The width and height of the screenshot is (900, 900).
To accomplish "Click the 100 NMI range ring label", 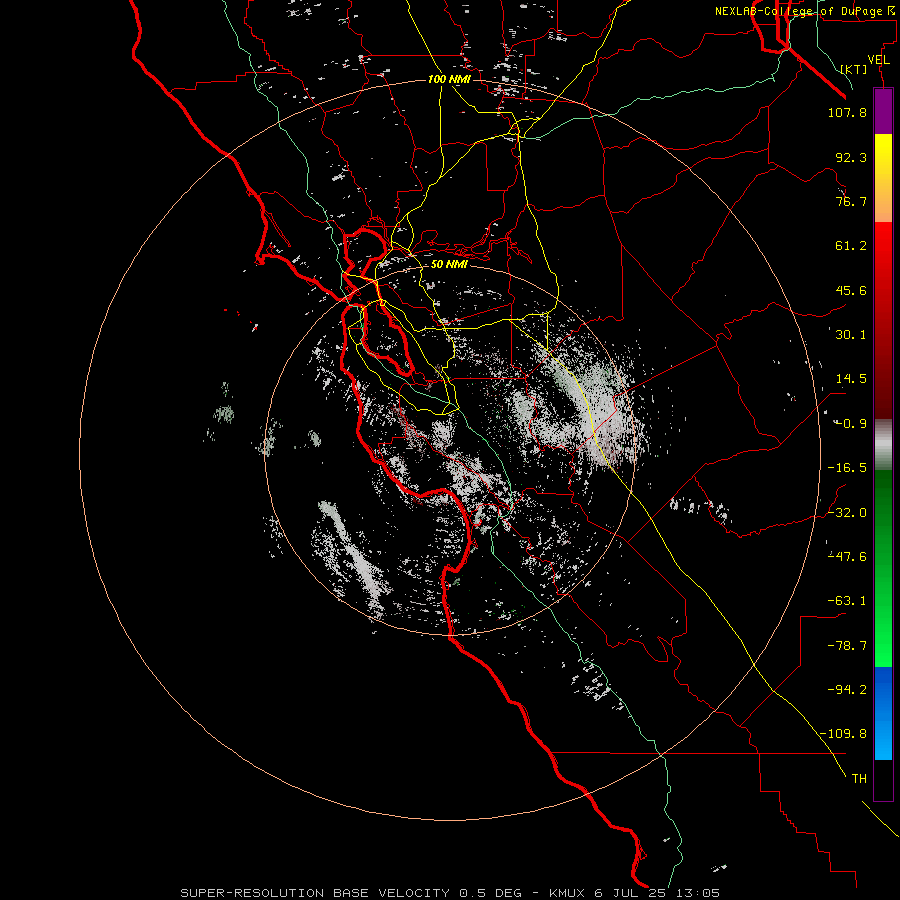I will [449, 79].
